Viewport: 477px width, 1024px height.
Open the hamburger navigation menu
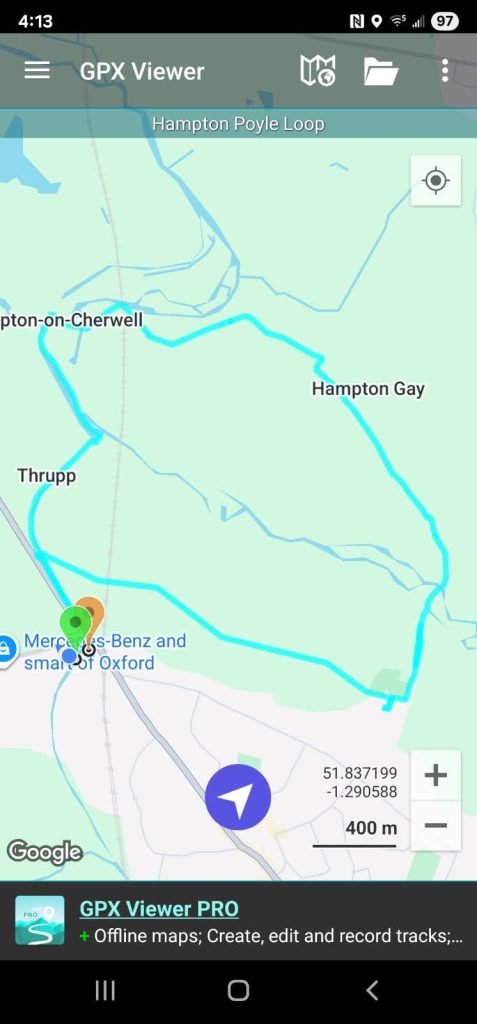pyautogui.click(x=37, y=71)
